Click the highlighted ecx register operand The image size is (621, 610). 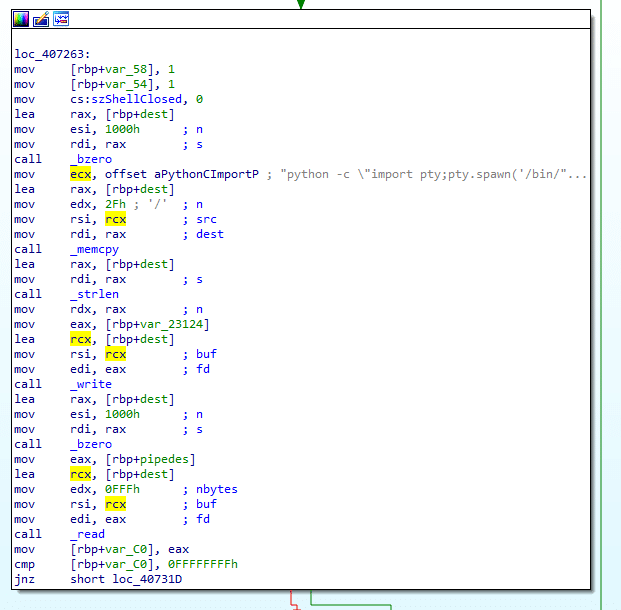(x=80, y=174)
